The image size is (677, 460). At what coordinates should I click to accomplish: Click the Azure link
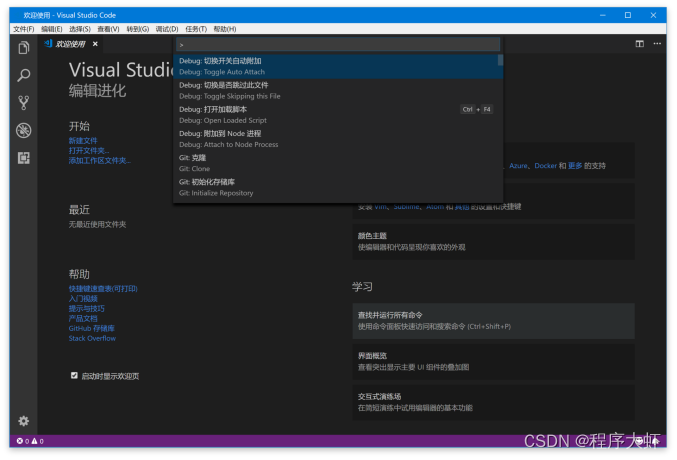click(518, 165)
